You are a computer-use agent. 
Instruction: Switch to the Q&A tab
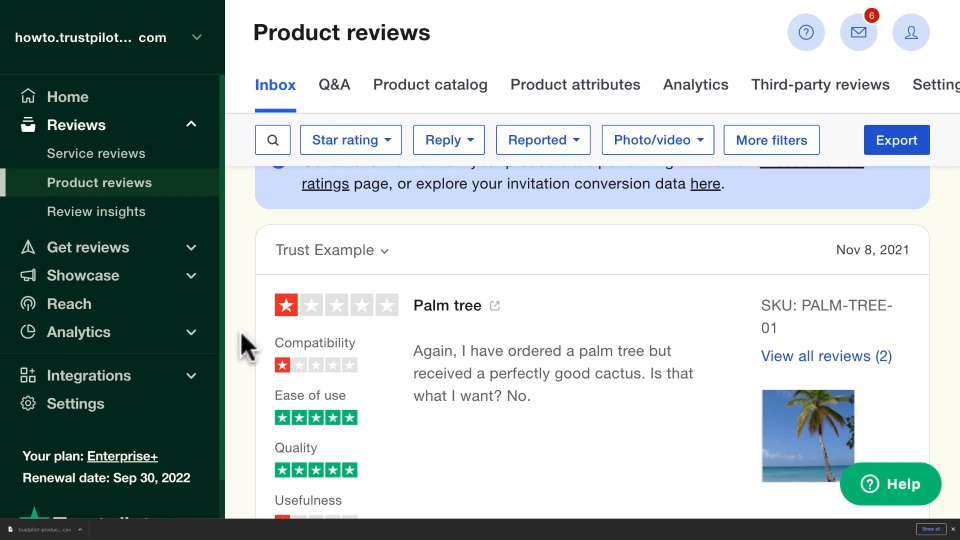tap(334, 85)
